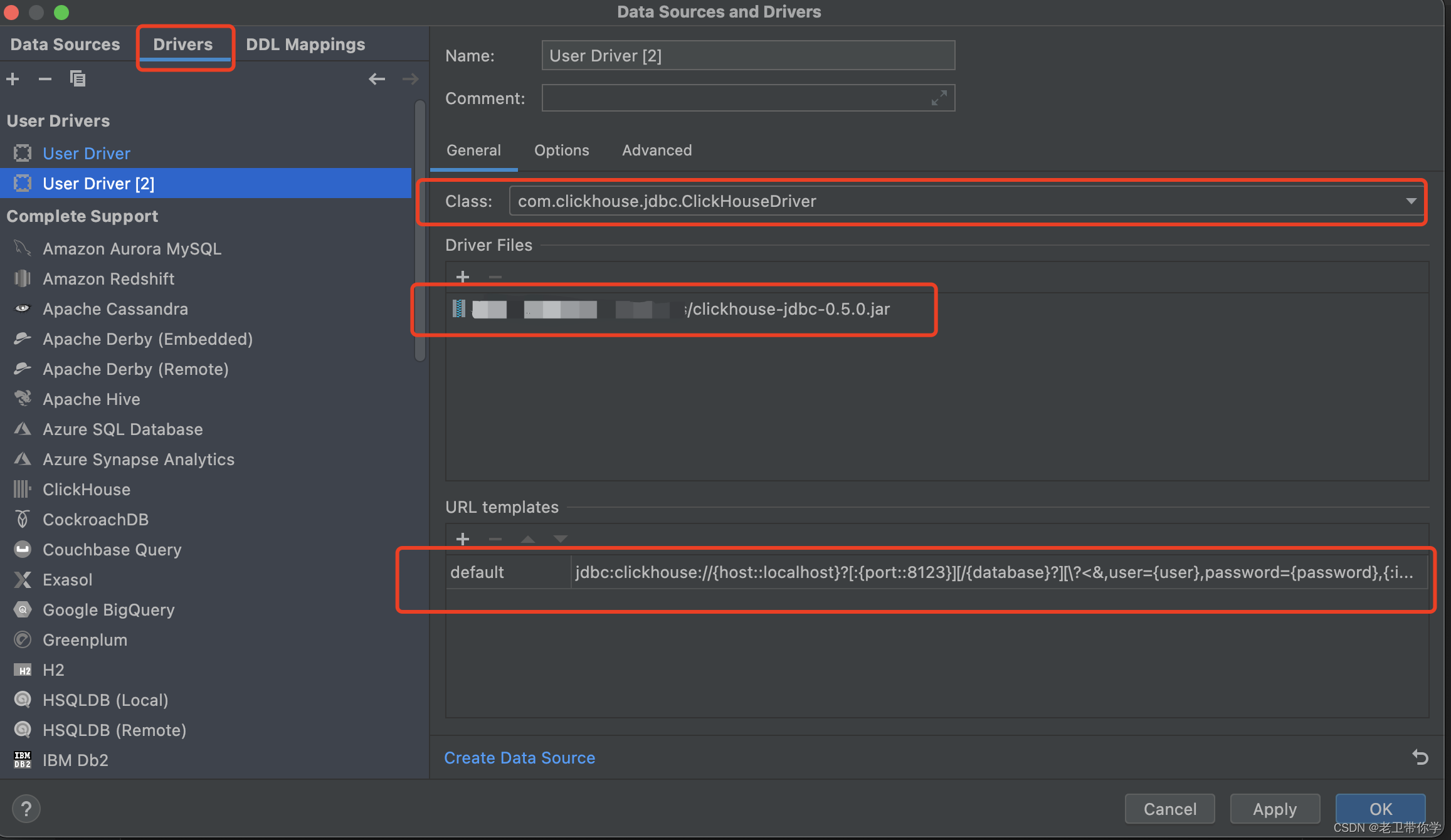1451x840 pixels.
Task: Apply changes with the Apply button
Action: 1274,809
